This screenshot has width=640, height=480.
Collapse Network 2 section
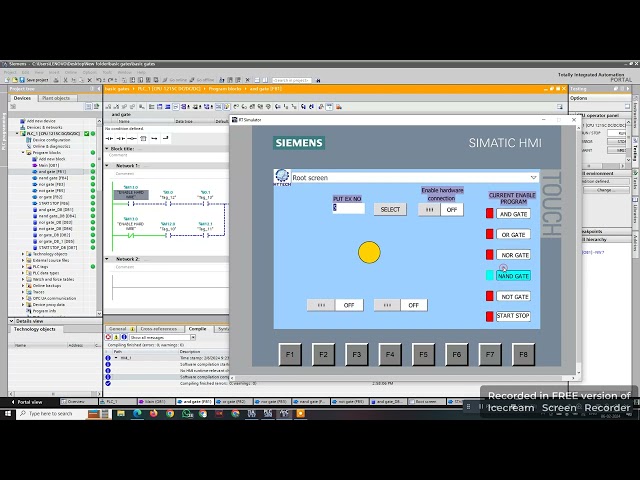click(x=107, y=259)
